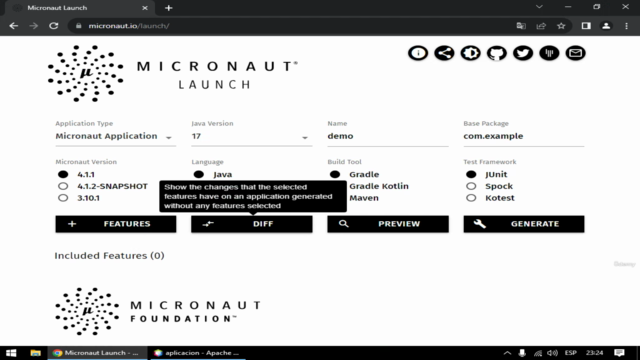This screenshot has height=360, width=640.
Task: Switch to Micronaut Launch taskbar window
Action: 97,353
